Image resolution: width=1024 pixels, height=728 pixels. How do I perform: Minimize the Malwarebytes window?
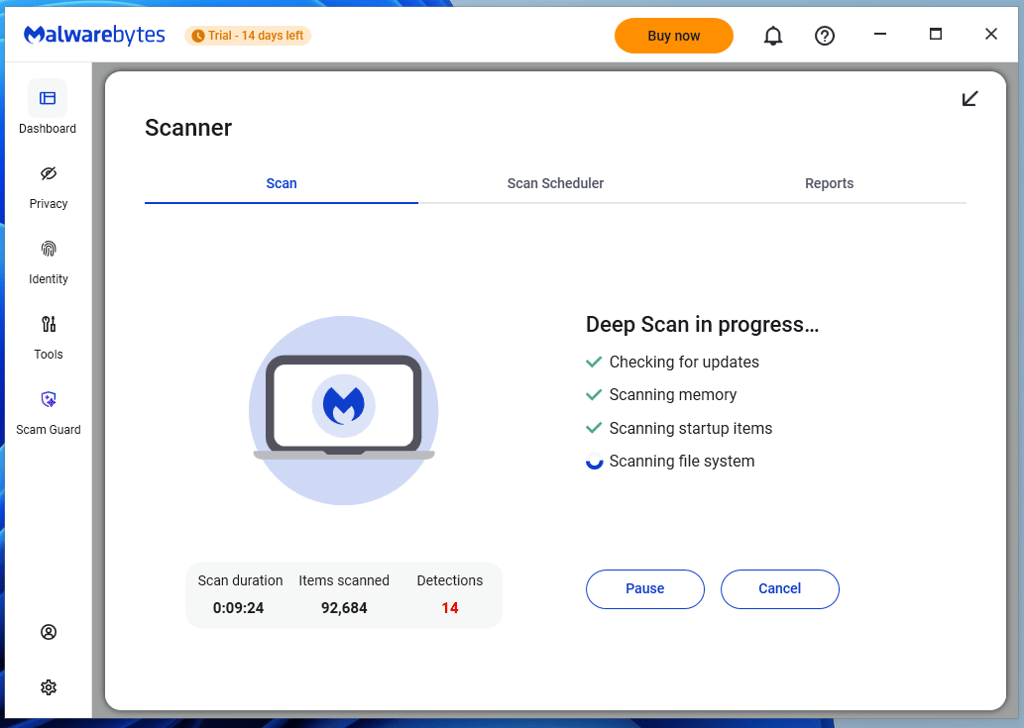click(880, 34)
